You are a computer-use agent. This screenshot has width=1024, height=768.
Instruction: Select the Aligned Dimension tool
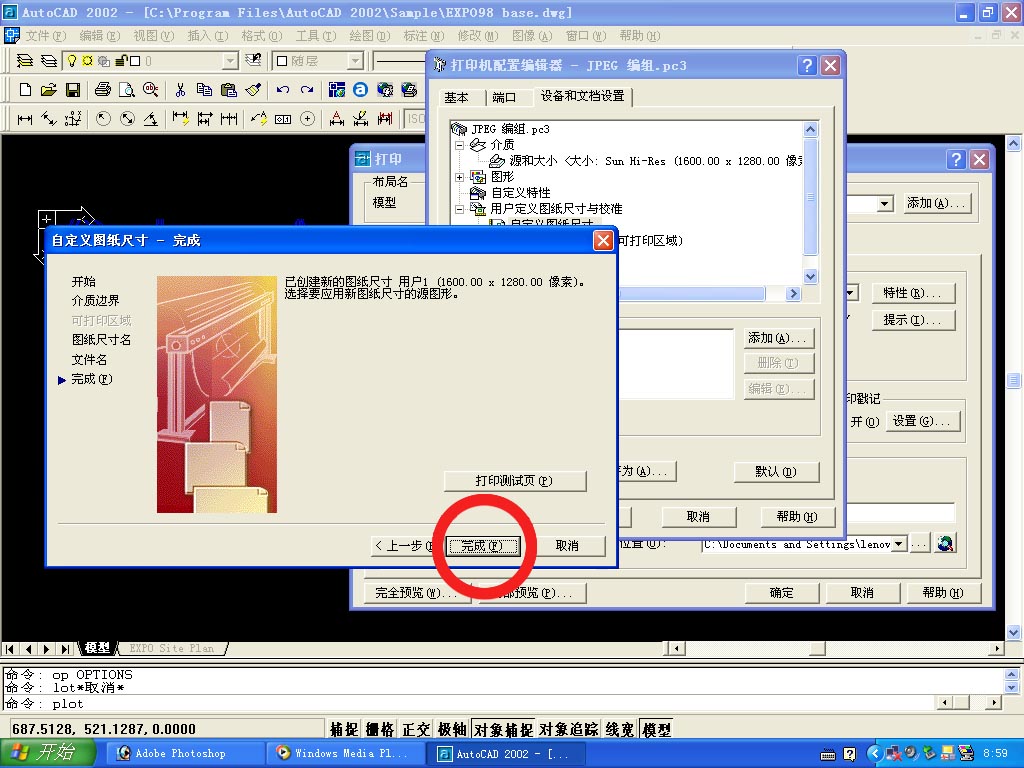coord(49,119)
